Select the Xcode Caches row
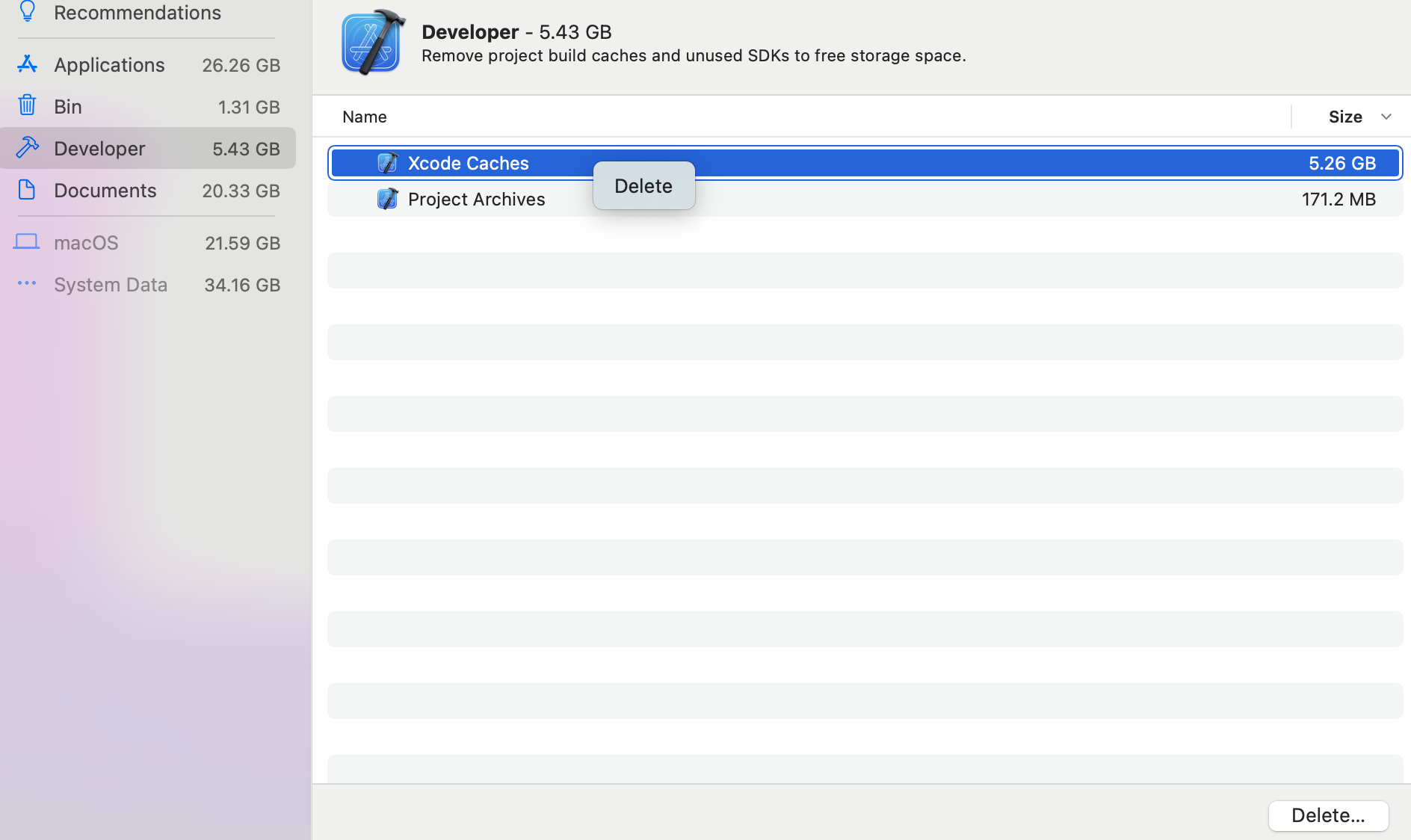 point(865,163)
